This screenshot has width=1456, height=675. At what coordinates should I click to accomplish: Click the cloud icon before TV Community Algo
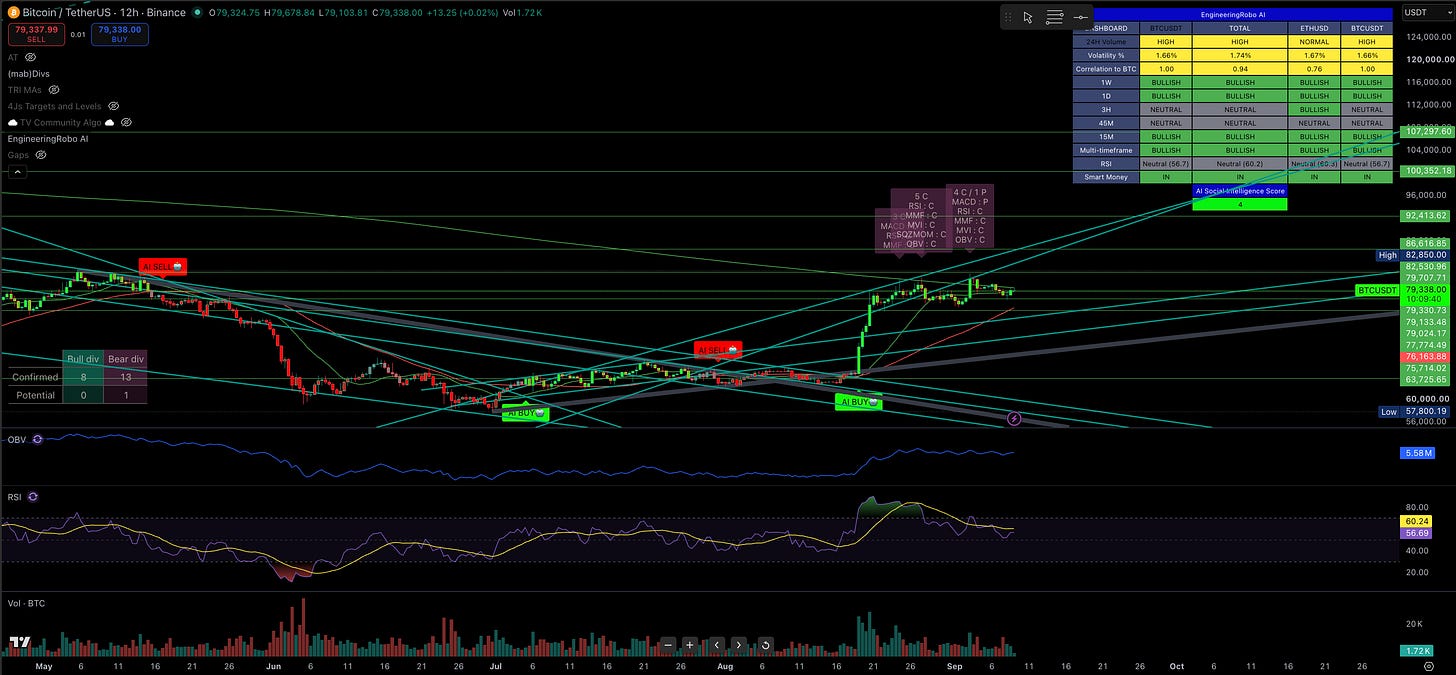(12, 122)
